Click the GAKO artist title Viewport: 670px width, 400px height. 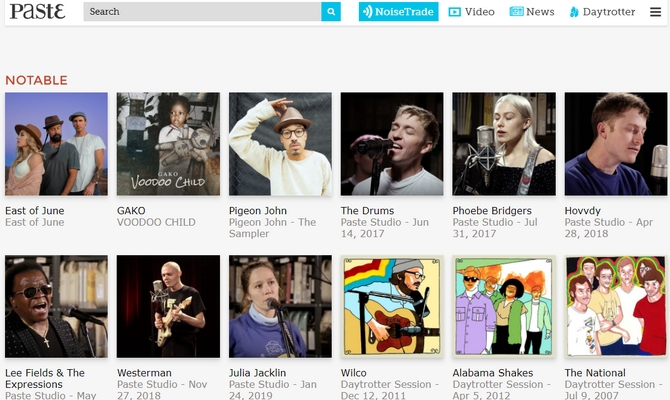click(131, 211)
